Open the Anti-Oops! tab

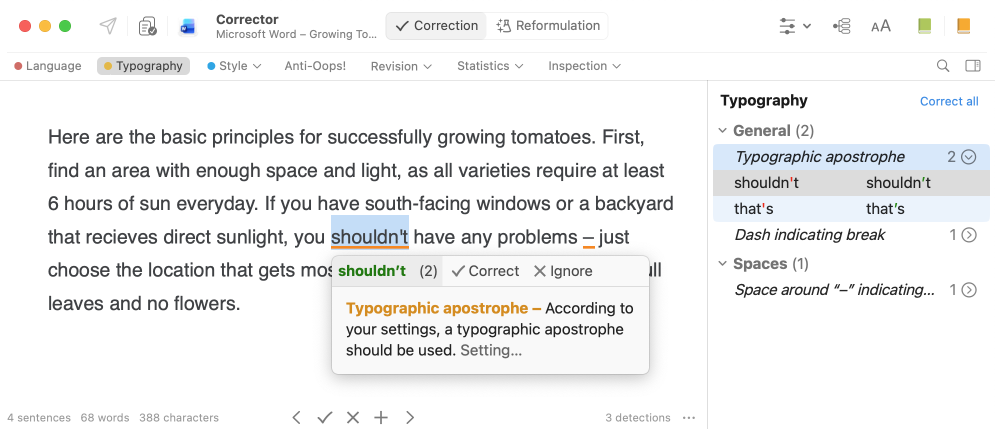(315, 66)
